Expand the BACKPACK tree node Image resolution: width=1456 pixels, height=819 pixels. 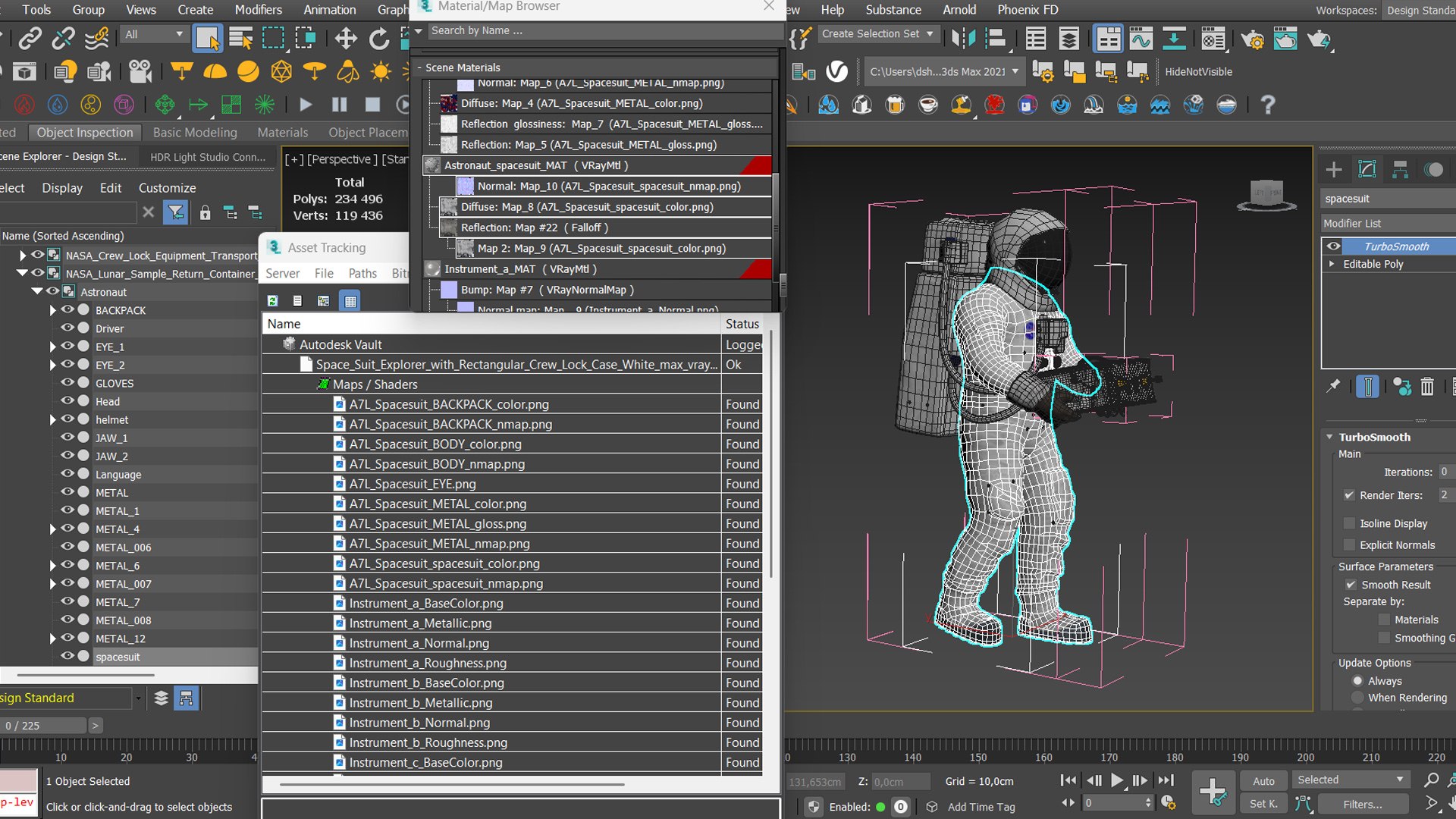[x=52, y=310]
